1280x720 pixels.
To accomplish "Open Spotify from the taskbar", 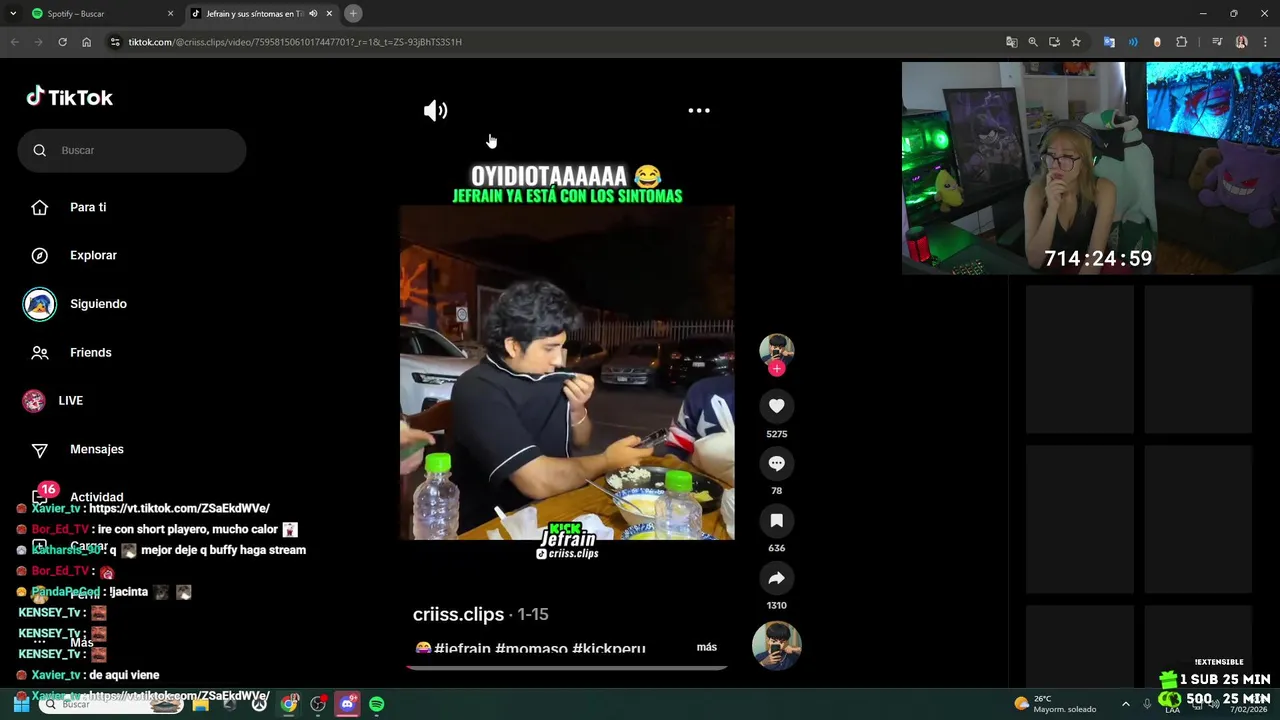I will pos(377,704).
